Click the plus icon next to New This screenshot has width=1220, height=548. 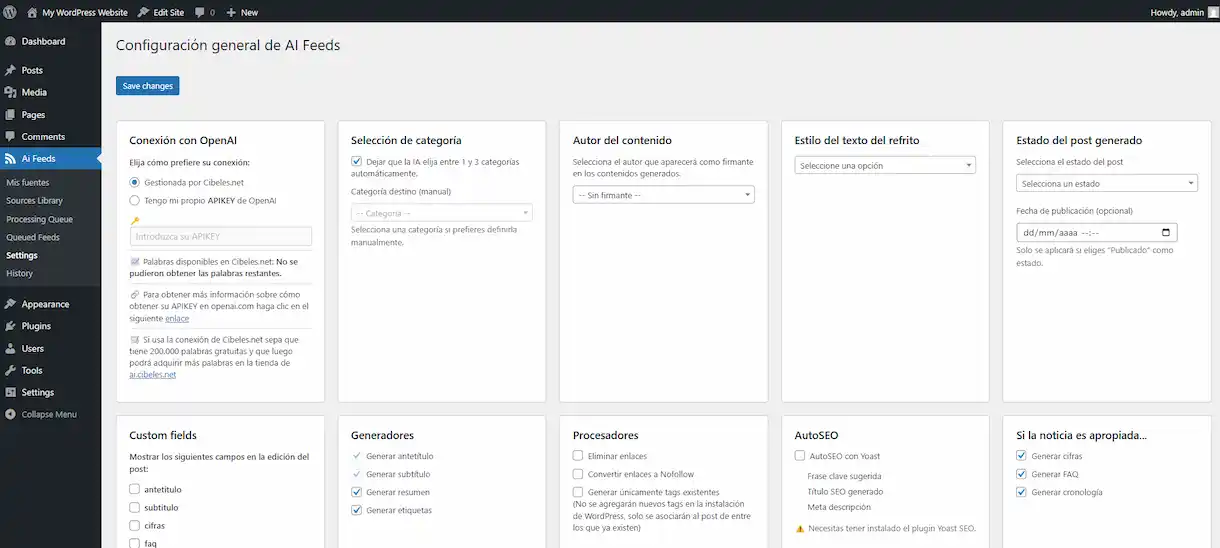(x=231, y=12)
